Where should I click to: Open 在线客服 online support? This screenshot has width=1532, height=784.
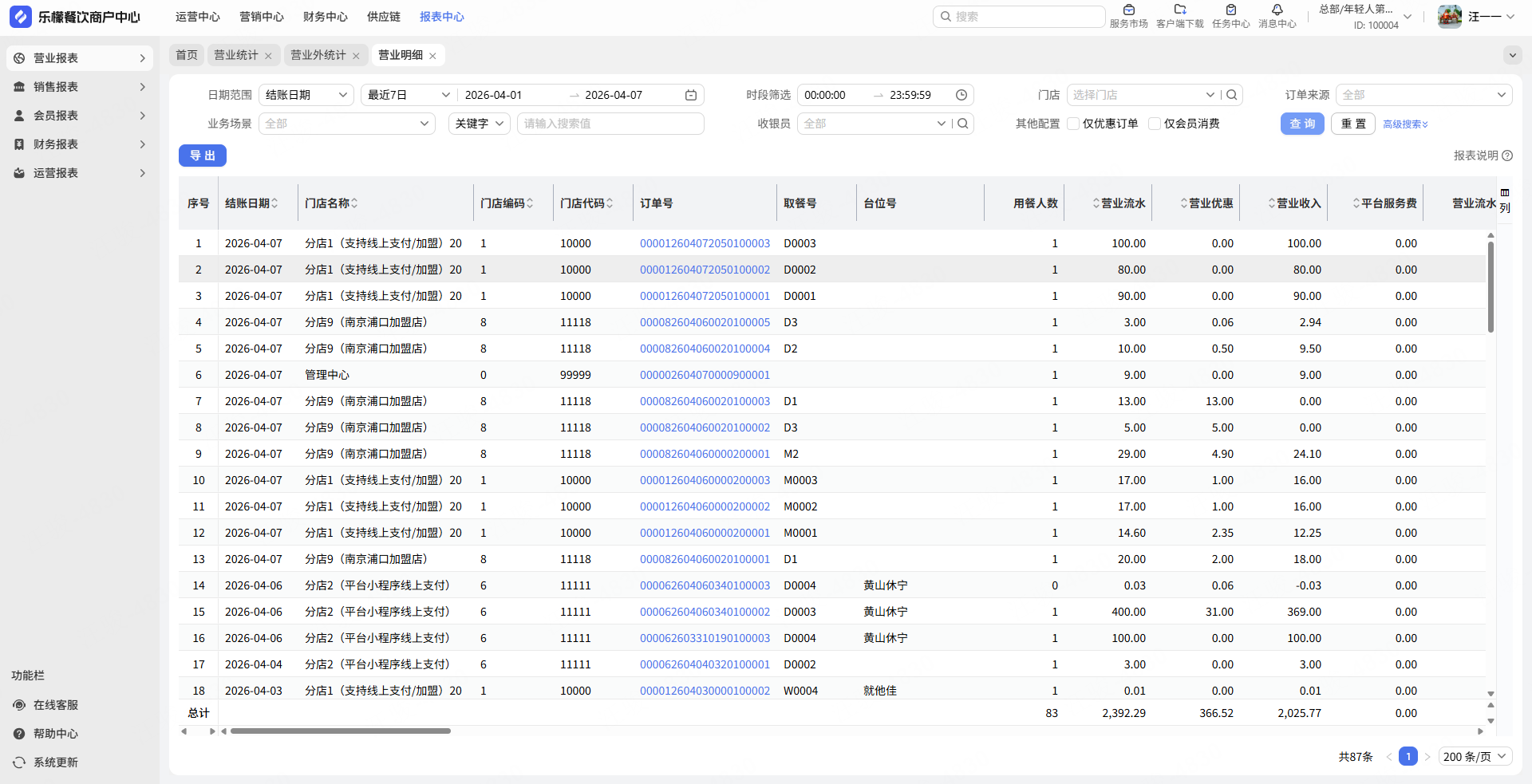click(x=55, y=705)
